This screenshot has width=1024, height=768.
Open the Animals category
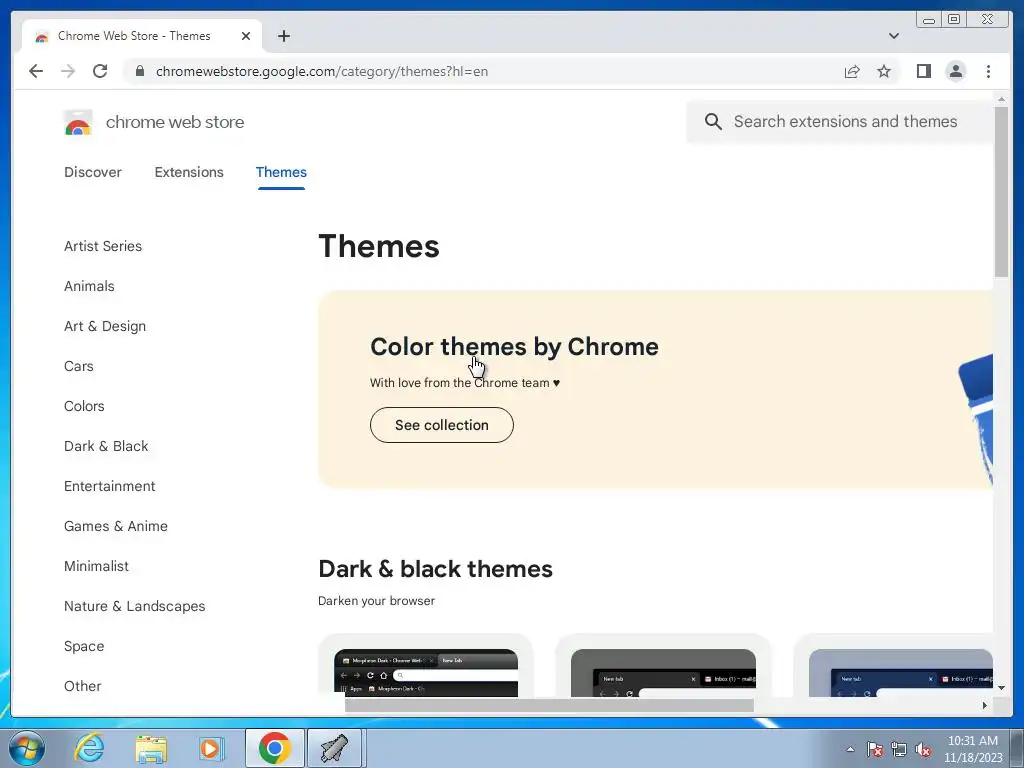(x=89, y=286)
